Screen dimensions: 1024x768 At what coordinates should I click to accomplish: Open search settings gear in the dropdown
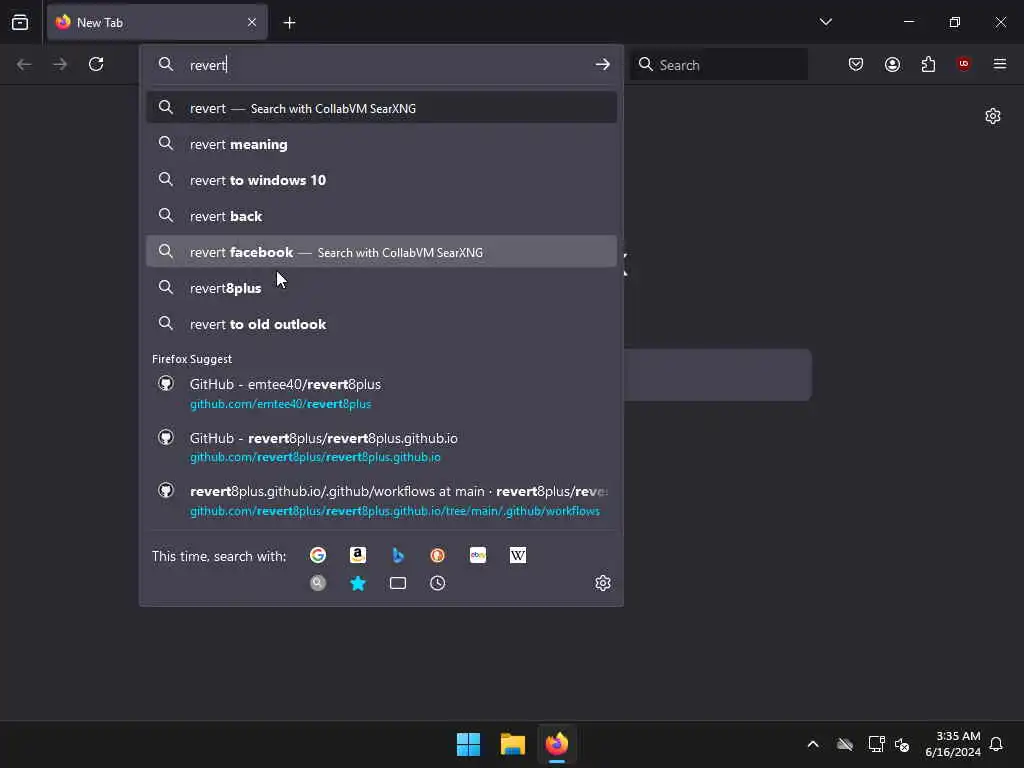[603, 583]
